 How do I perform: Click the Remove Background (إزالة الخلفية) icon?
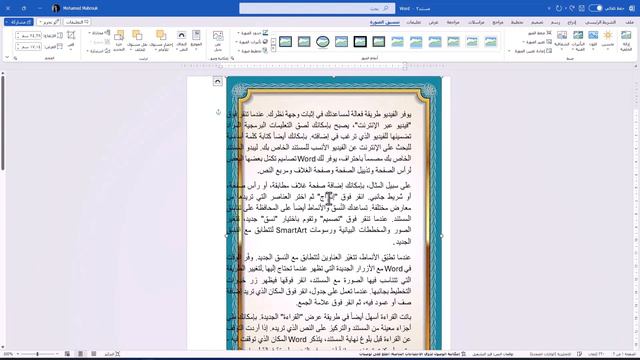pos(626,41)
